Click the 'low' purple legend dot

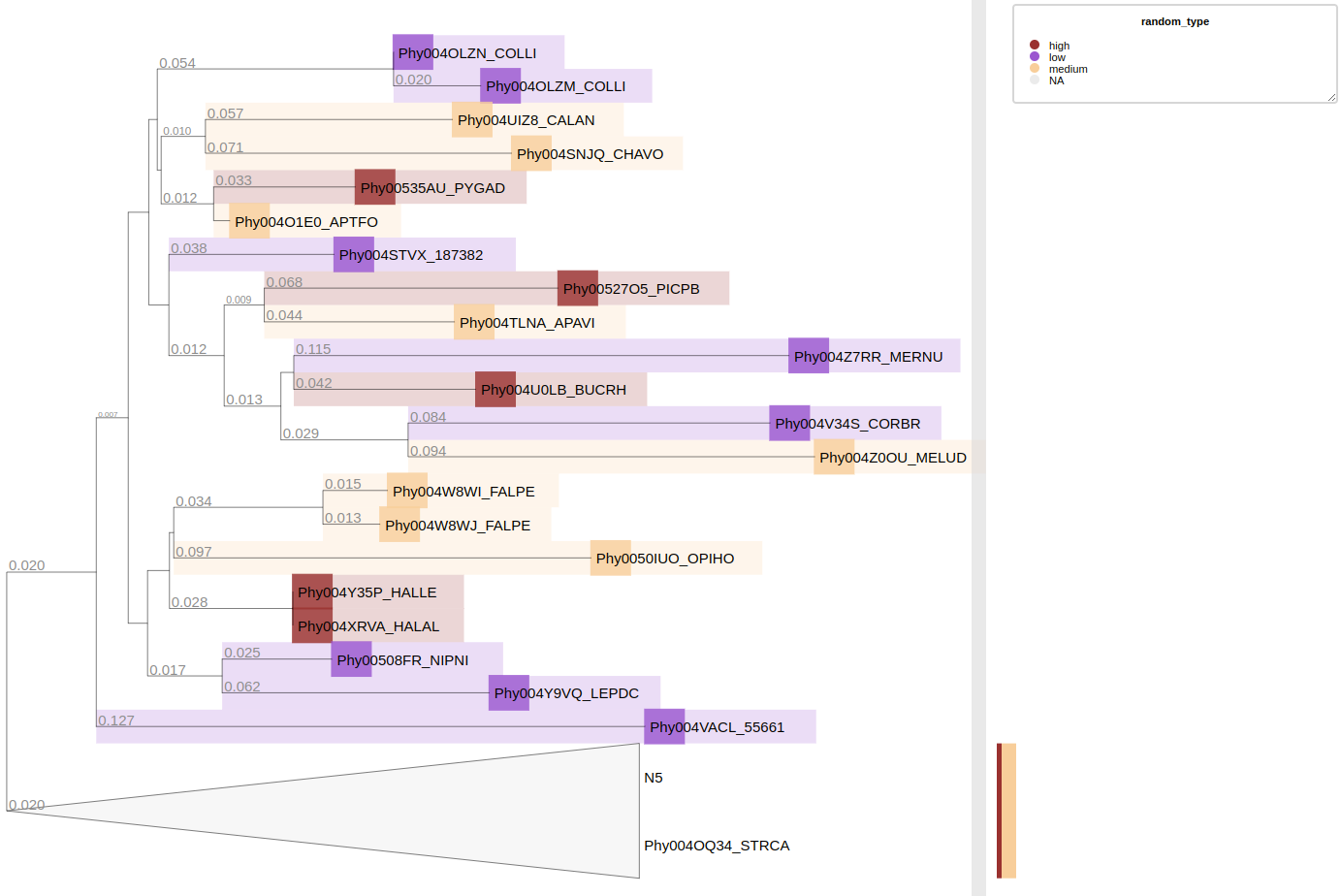pyautogui.click(x=1035, y=57)
